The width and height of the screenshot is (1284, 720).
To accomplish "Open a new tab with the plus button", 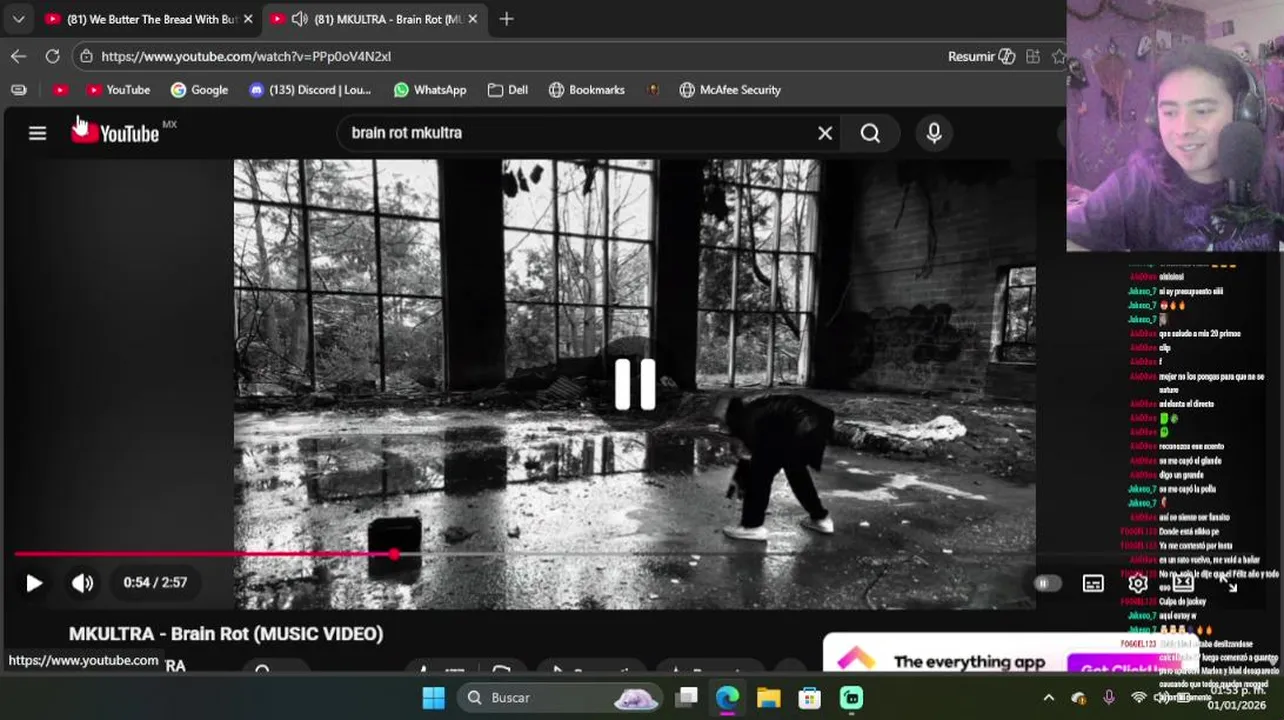I will 506,19.
